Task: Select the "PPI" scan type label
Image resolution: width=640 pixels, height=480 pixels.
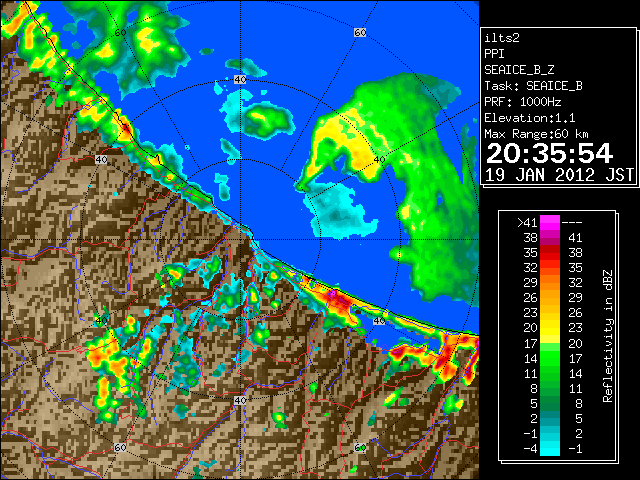Action: pos(494,54)
